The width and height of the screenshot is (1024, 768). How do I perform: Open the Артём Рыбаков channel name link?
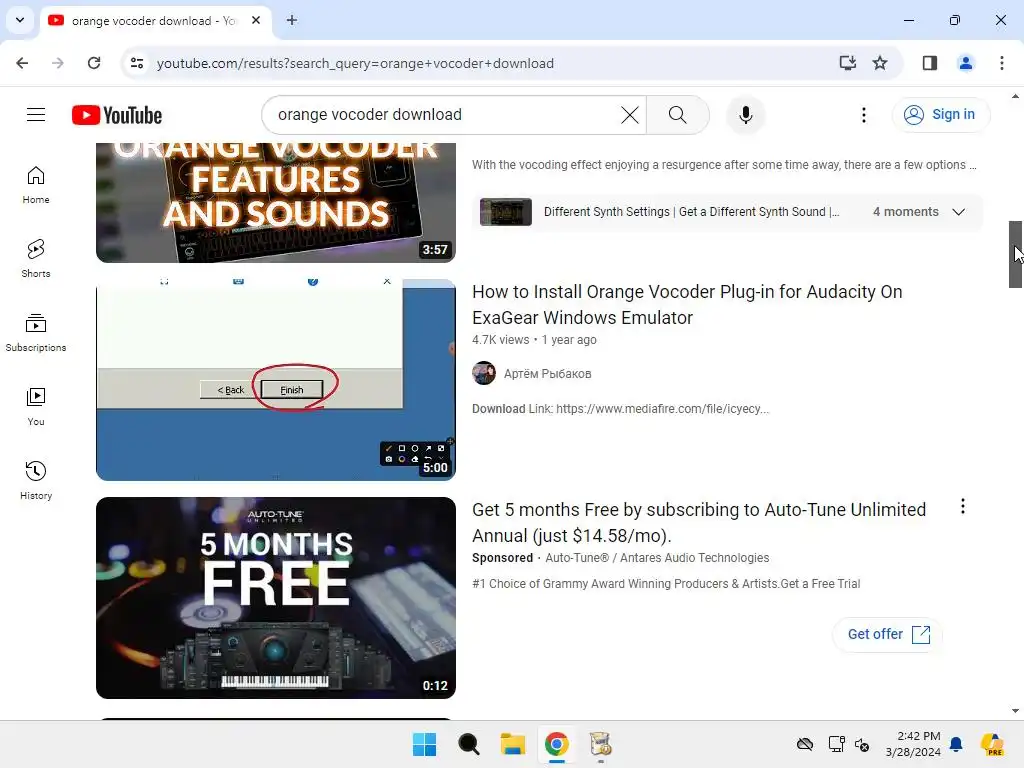(547, 374)
